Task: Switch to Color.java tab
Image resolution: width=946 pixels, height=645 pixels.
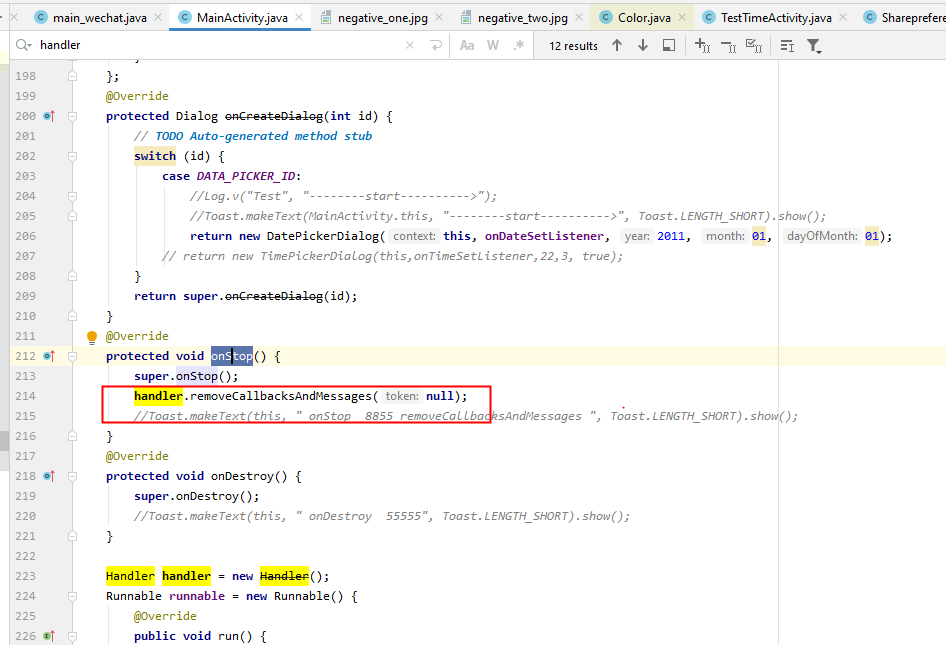Action: click(644, 17)
